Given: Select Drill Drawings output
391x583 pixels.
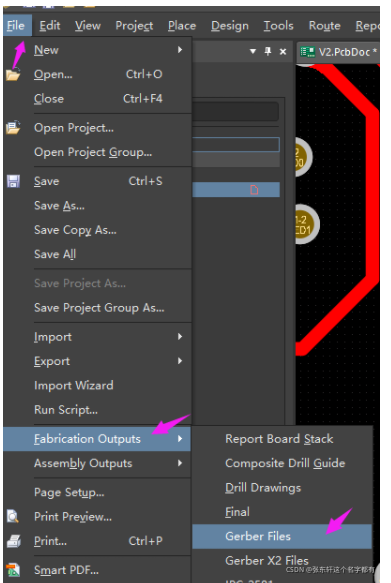Looking at the screenshot, I should coord(282,488).
